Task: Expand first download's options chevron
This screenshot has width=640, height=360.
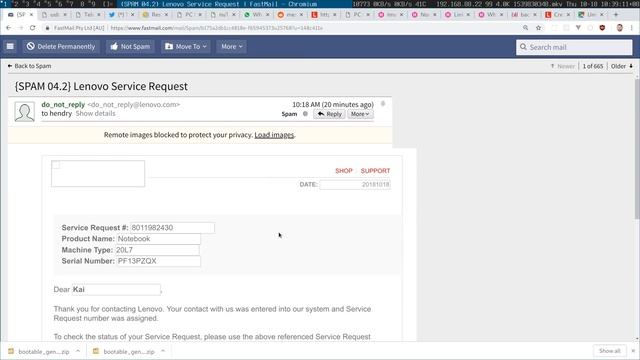Action: [x=78, y=351]
